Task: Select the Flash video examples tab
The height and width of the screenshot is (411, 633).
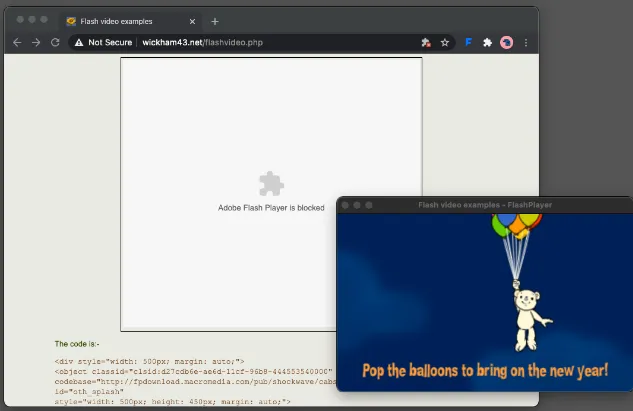Action: pyautogui.click(x=131, y=21)
